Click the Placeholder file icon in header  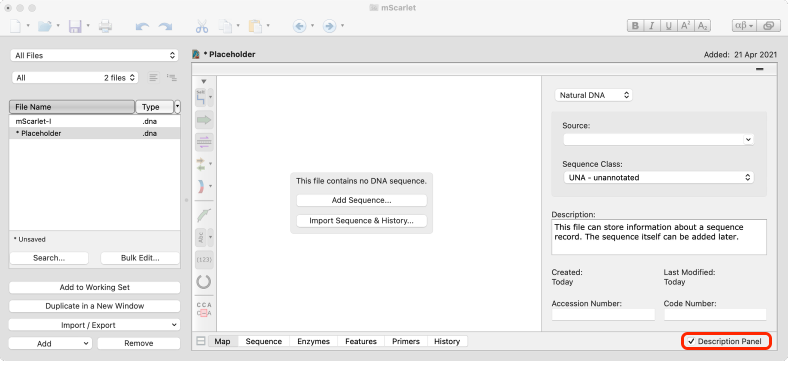(196, 54)
